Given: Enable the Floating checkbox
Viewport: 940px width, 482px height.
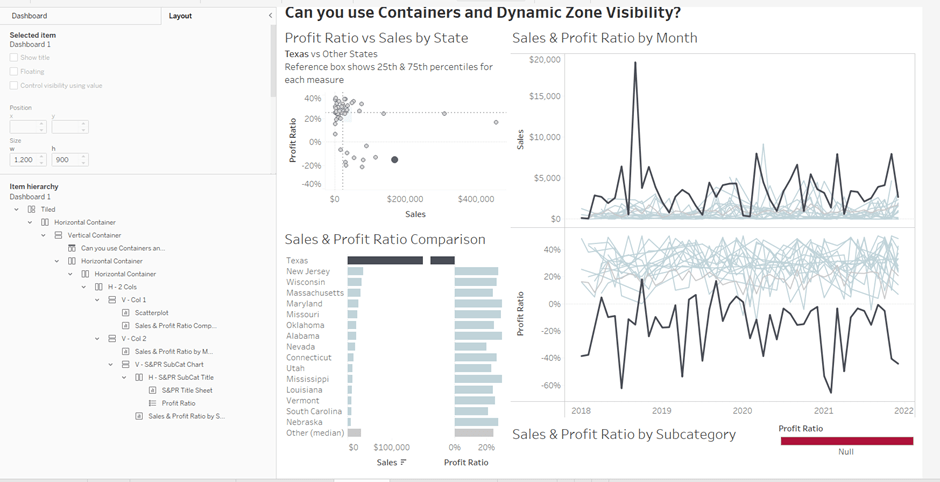Looking at the screenshot, I should point(13,72).
